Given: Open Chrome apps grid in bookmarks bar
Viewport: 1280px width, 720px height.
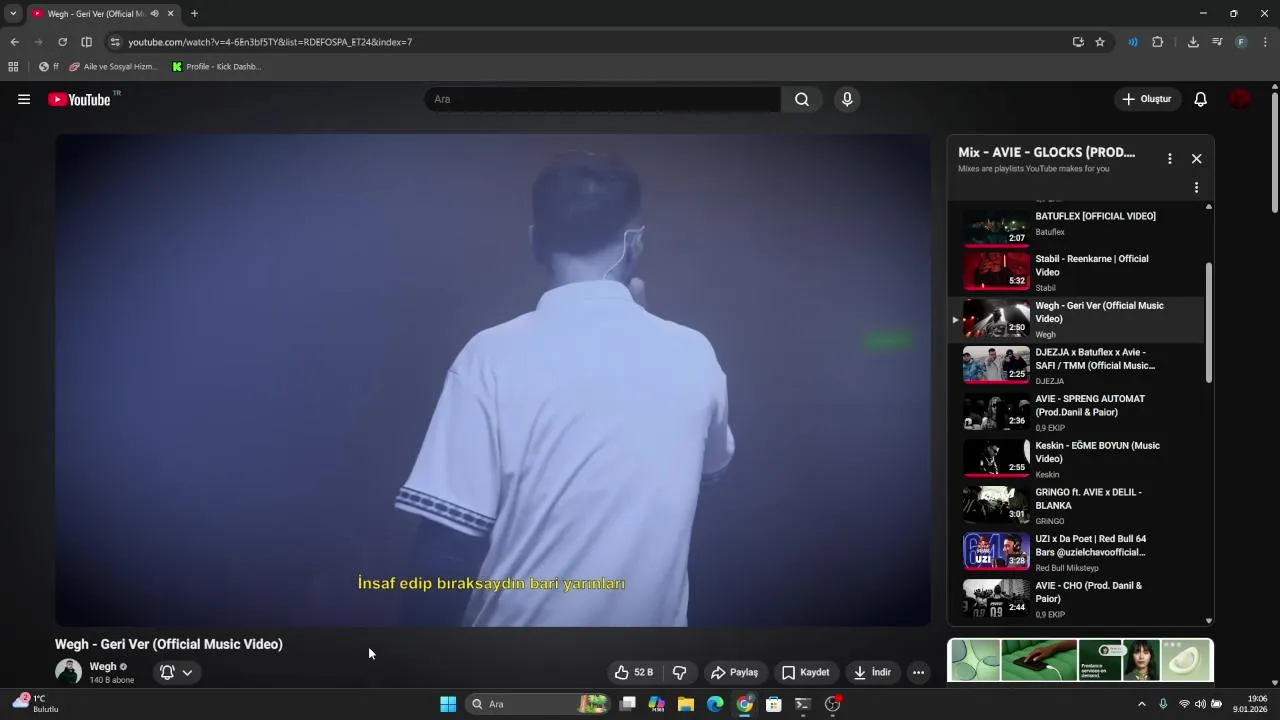Looking at the screenshot, I should click(x=13, y=67).
